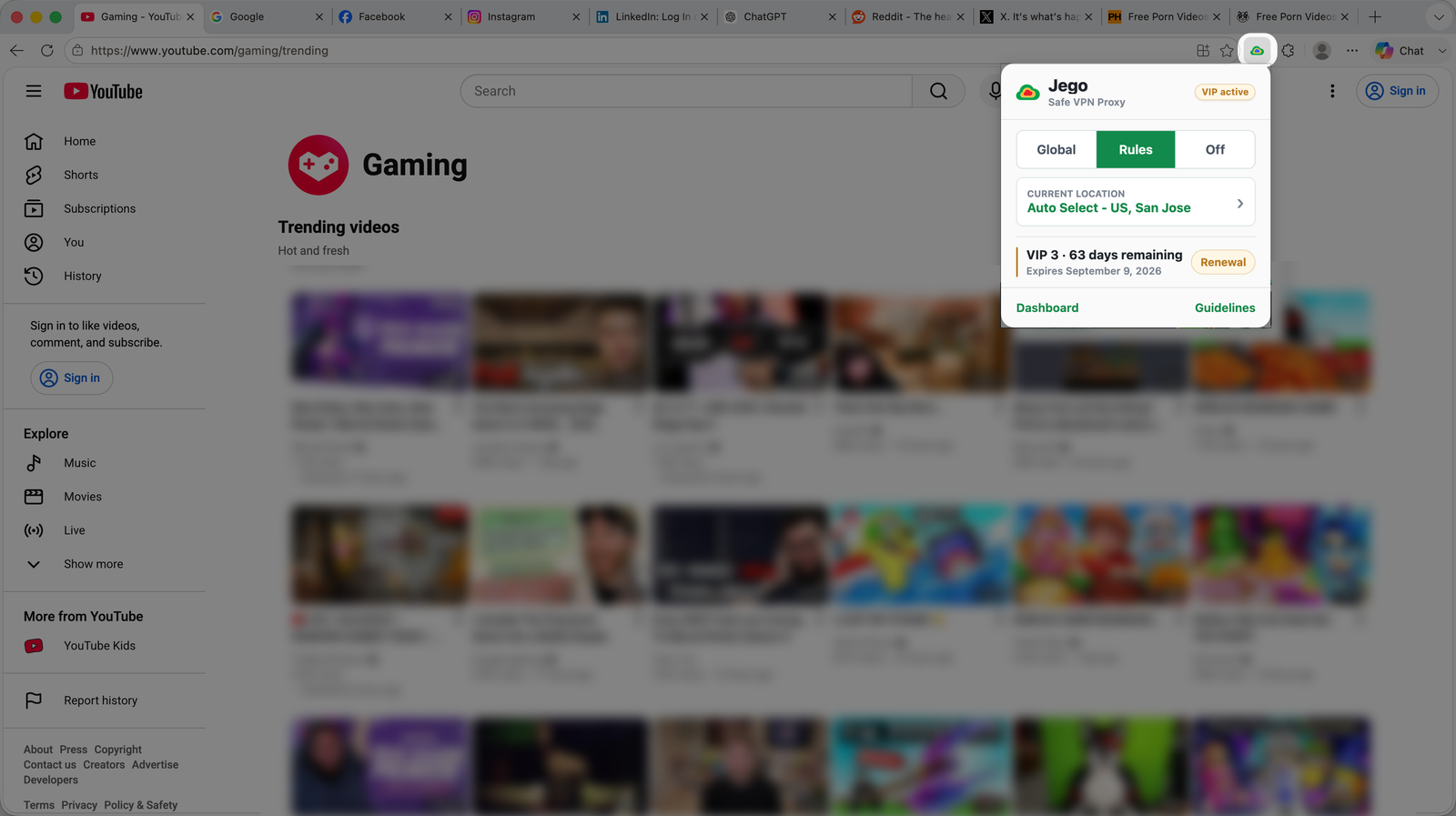Click the YouTube search field
The image size is (1456, 816).
pos(686,91)
